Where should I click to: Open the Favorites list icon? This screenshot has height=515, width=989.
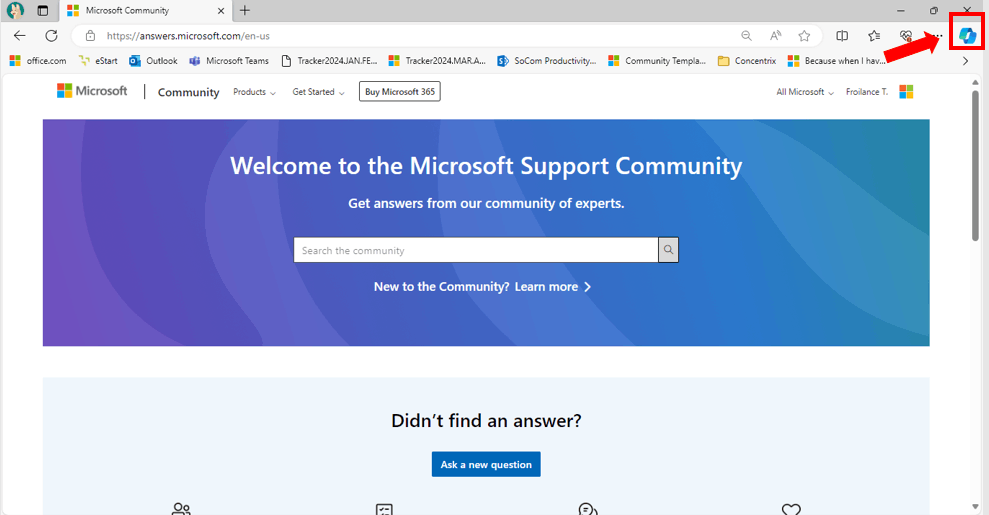[874, 36]
